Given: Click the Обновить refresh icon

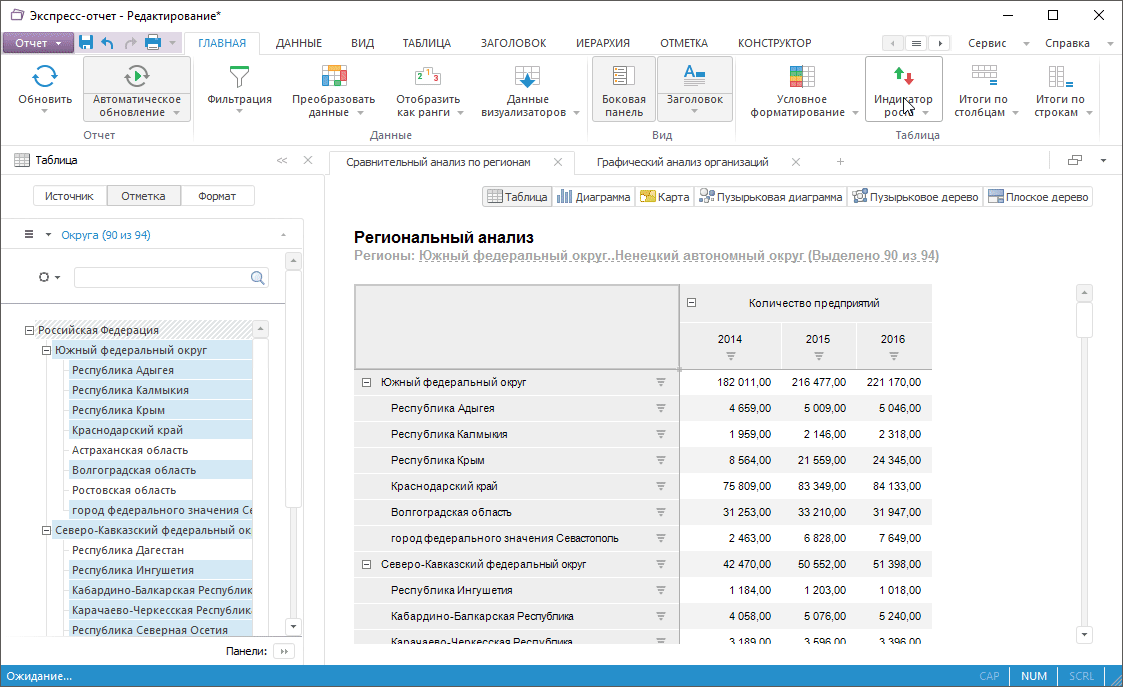Looking at the screenshot, I should tap(45, 77).
